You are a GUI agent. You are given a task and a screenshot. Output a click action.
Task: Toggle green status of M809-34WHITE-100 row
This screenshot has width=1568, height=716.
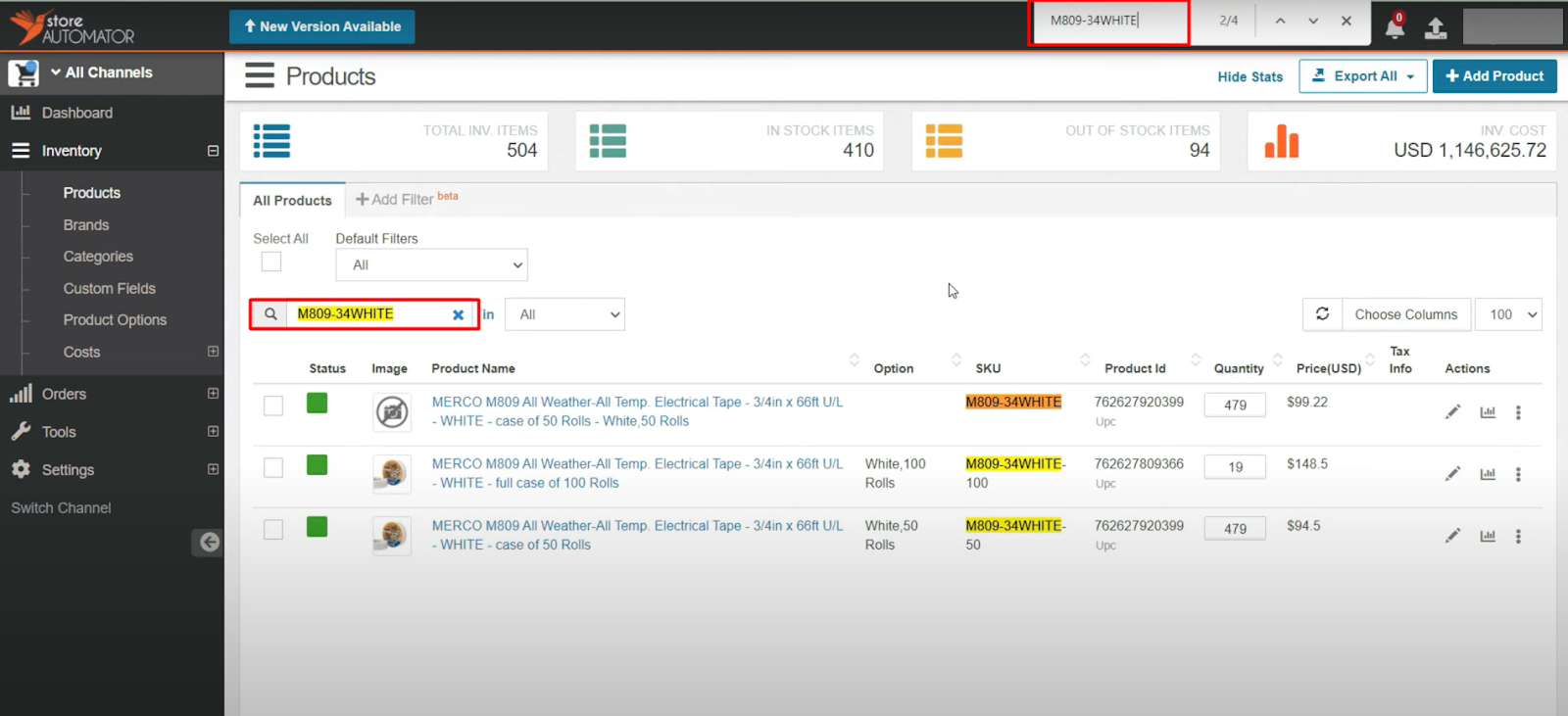(317, 464)
